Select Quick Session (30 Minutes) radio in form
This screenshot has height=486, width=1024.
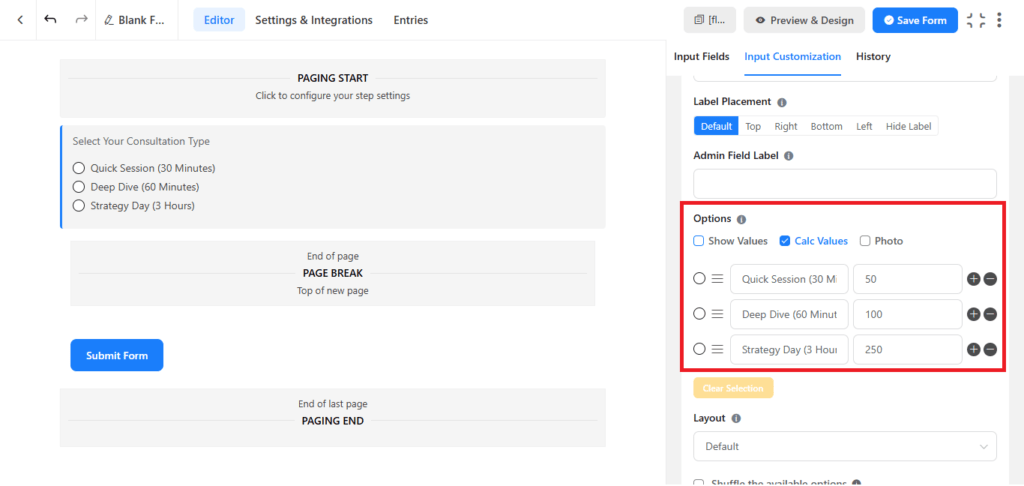point(79,169)
